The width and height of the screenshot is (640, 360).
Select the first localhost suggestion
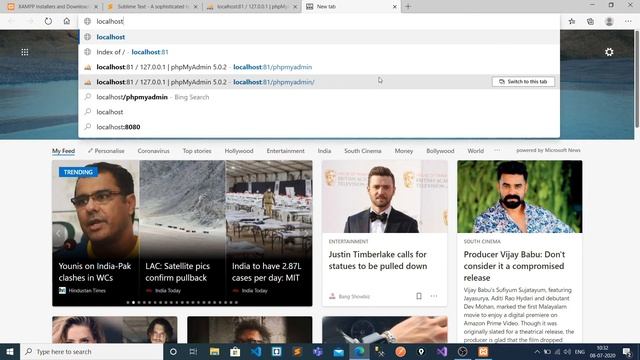[x=319, y=37]
